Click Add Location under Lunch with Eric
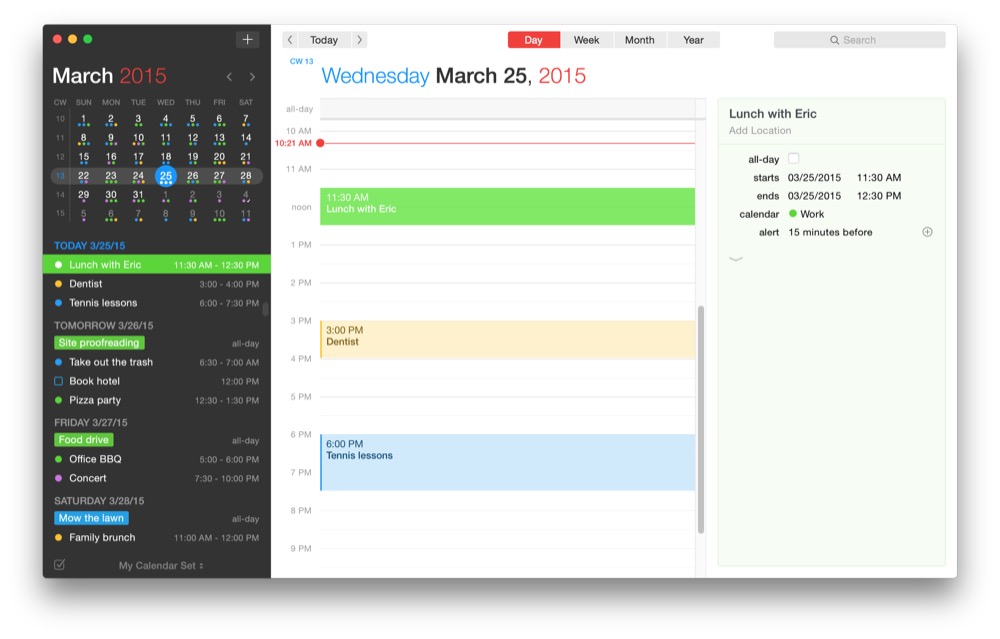This screenshot has height=639, width=1000. 760,131
